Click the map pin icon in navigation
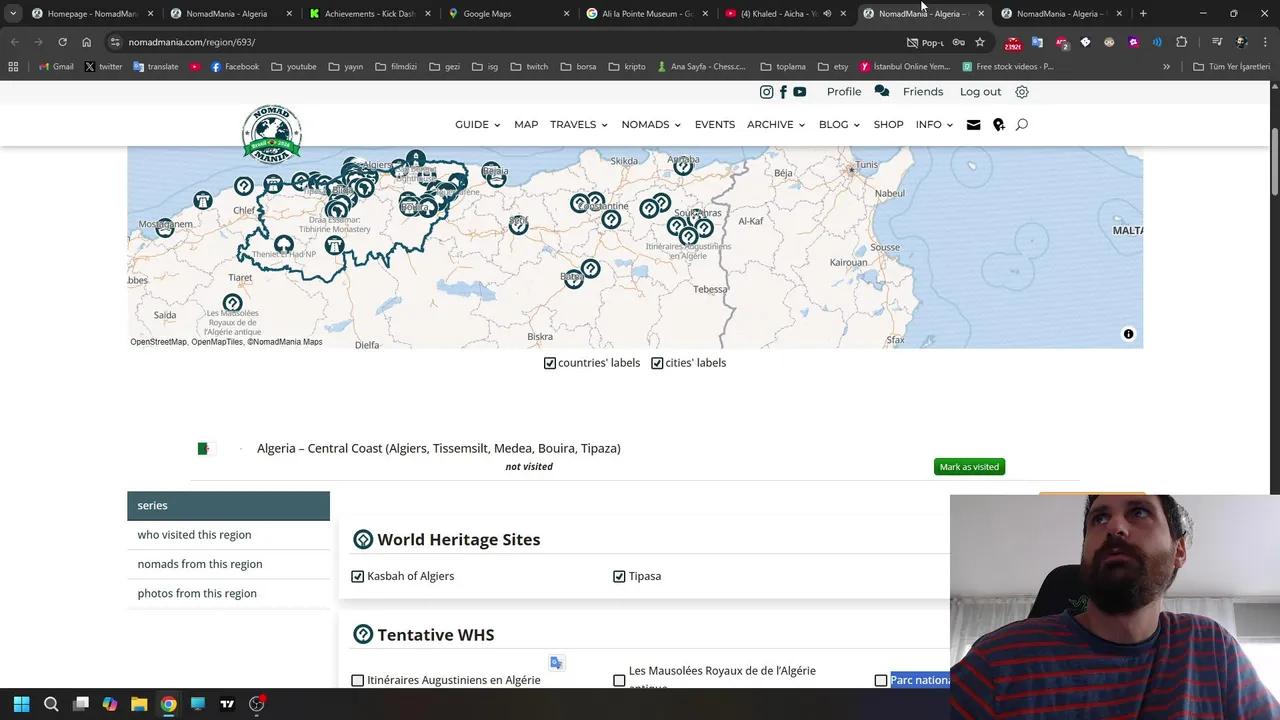The width and height of the screenshot is (1280, 720). [998, 125]
